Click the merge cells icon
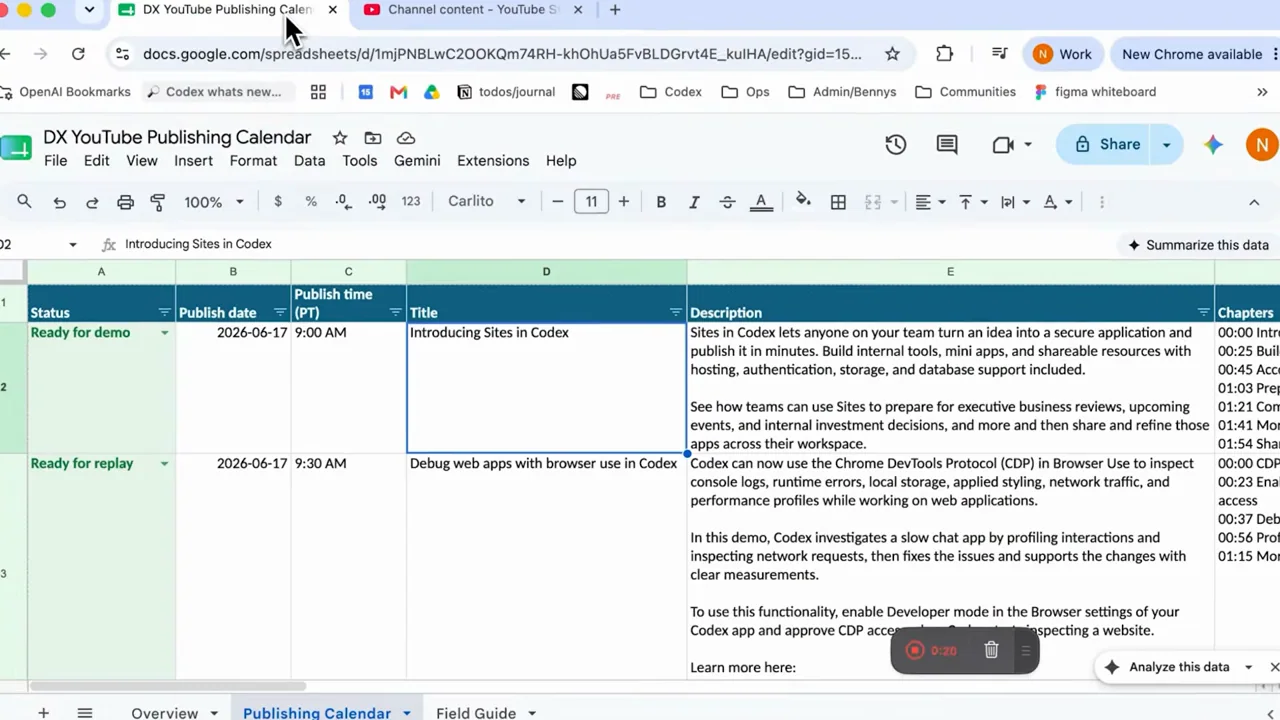Screen dimensions: 1280x720 tap(873, 202)
